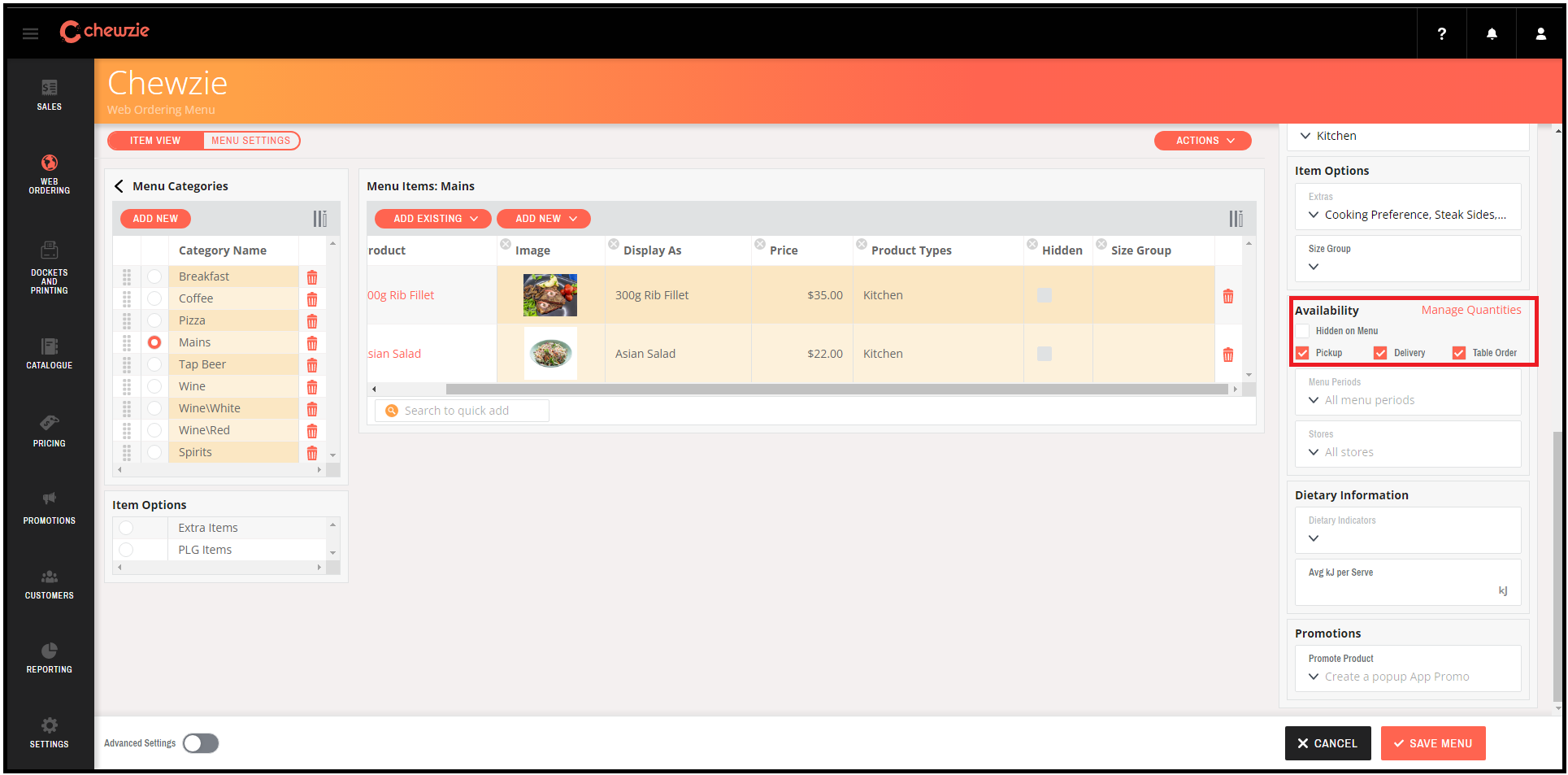
Task: Open the user account icon
Action: tap(1540, 33)
